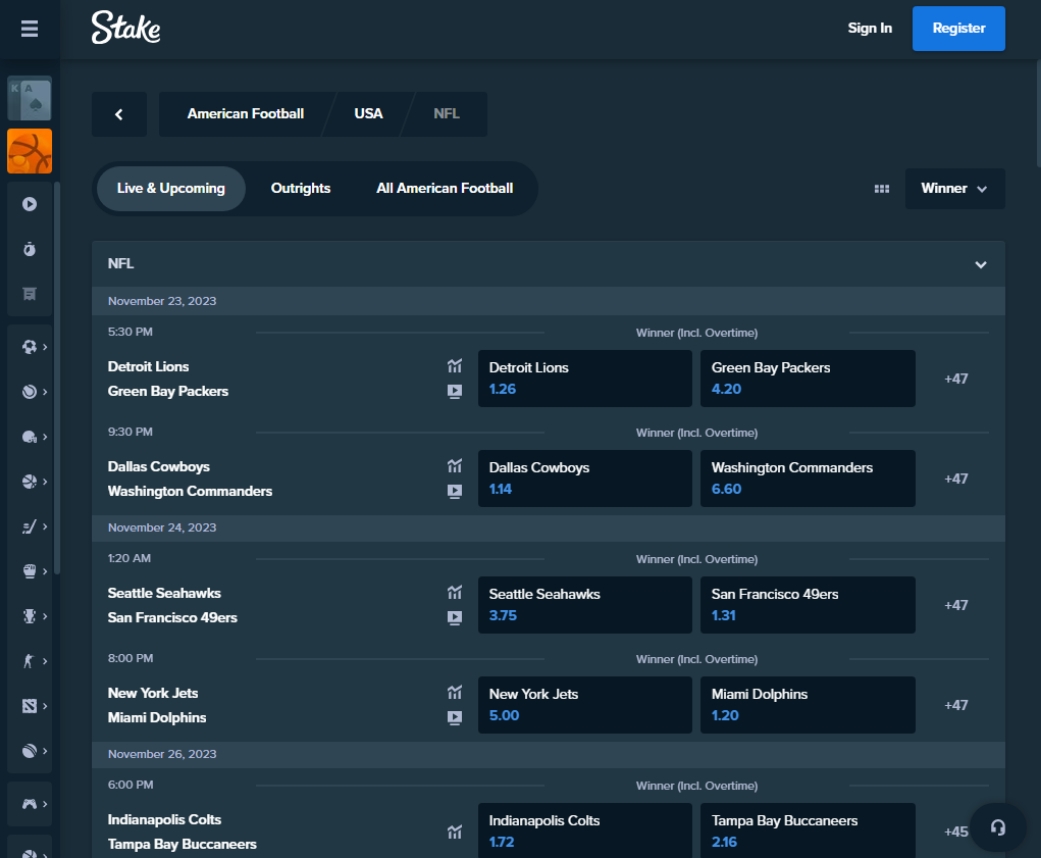Pick San Francisco 49ers odds 1.31
Viewport: 1041px width, 858px height.
pos(808,605)
